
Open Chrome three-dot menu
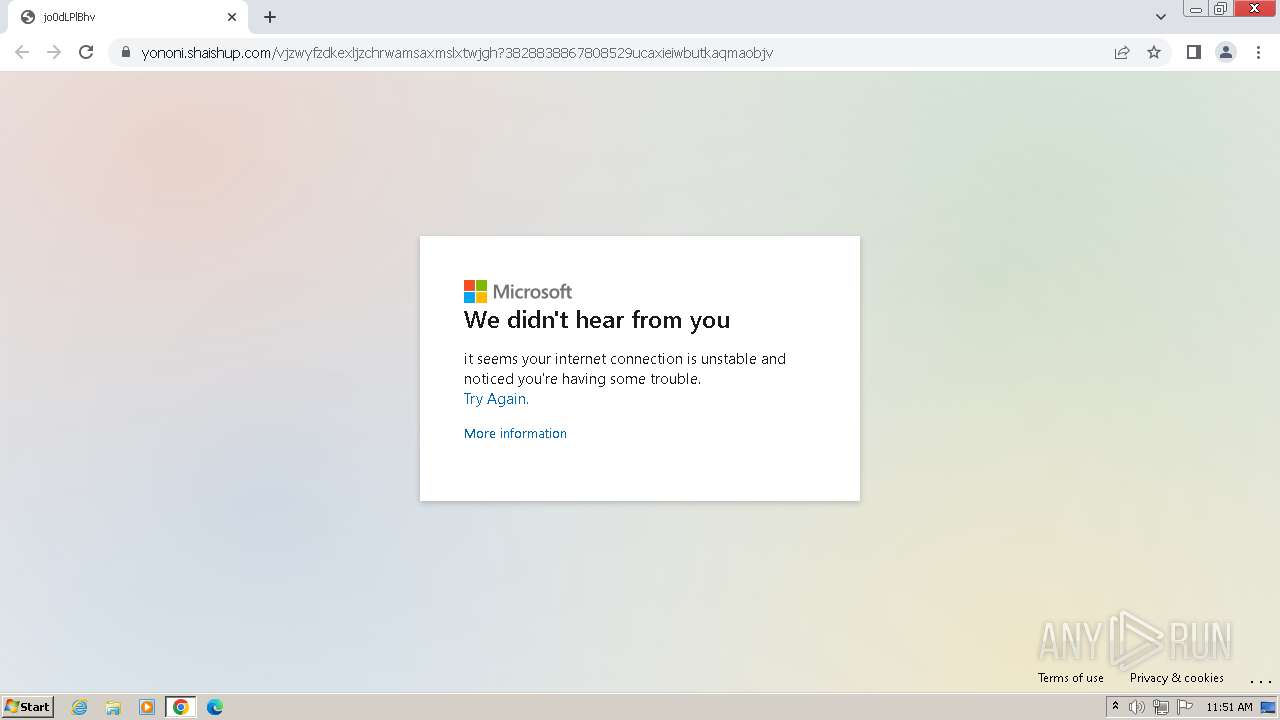[1259, 53]
